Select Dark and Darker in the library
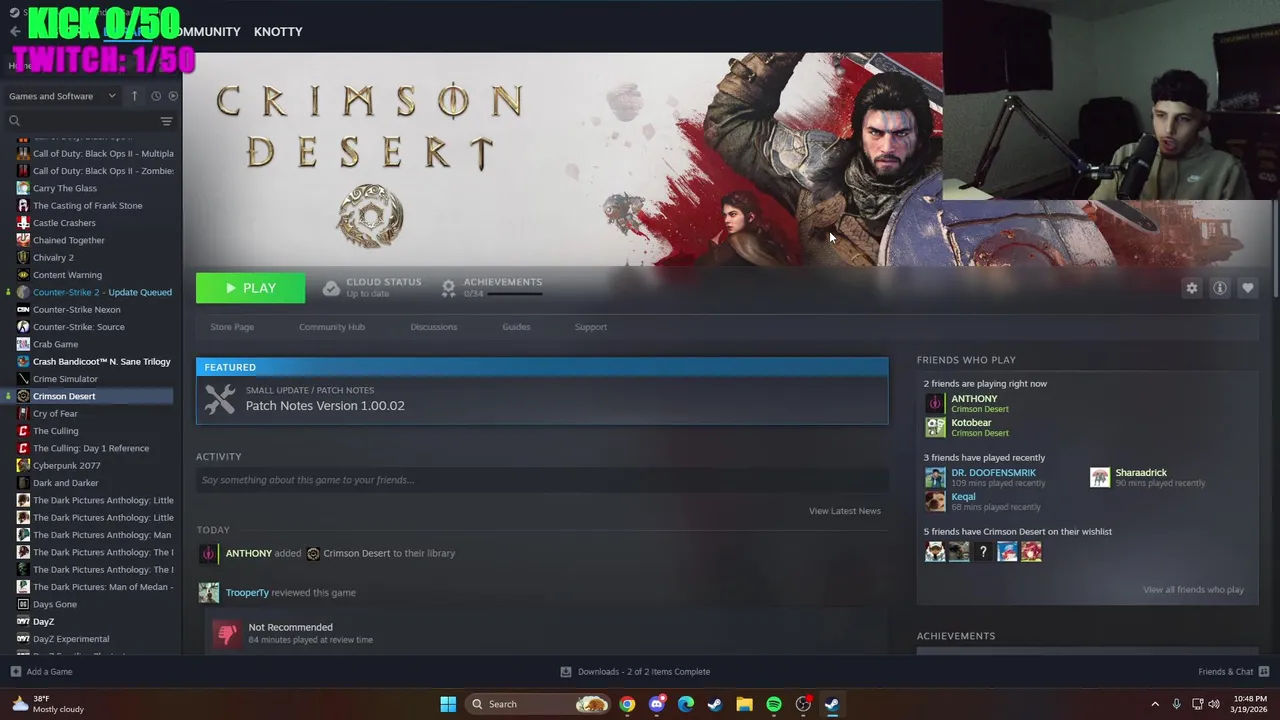Image resolution: width=1280 pixels, height=720 pixels. pos(66,483)
